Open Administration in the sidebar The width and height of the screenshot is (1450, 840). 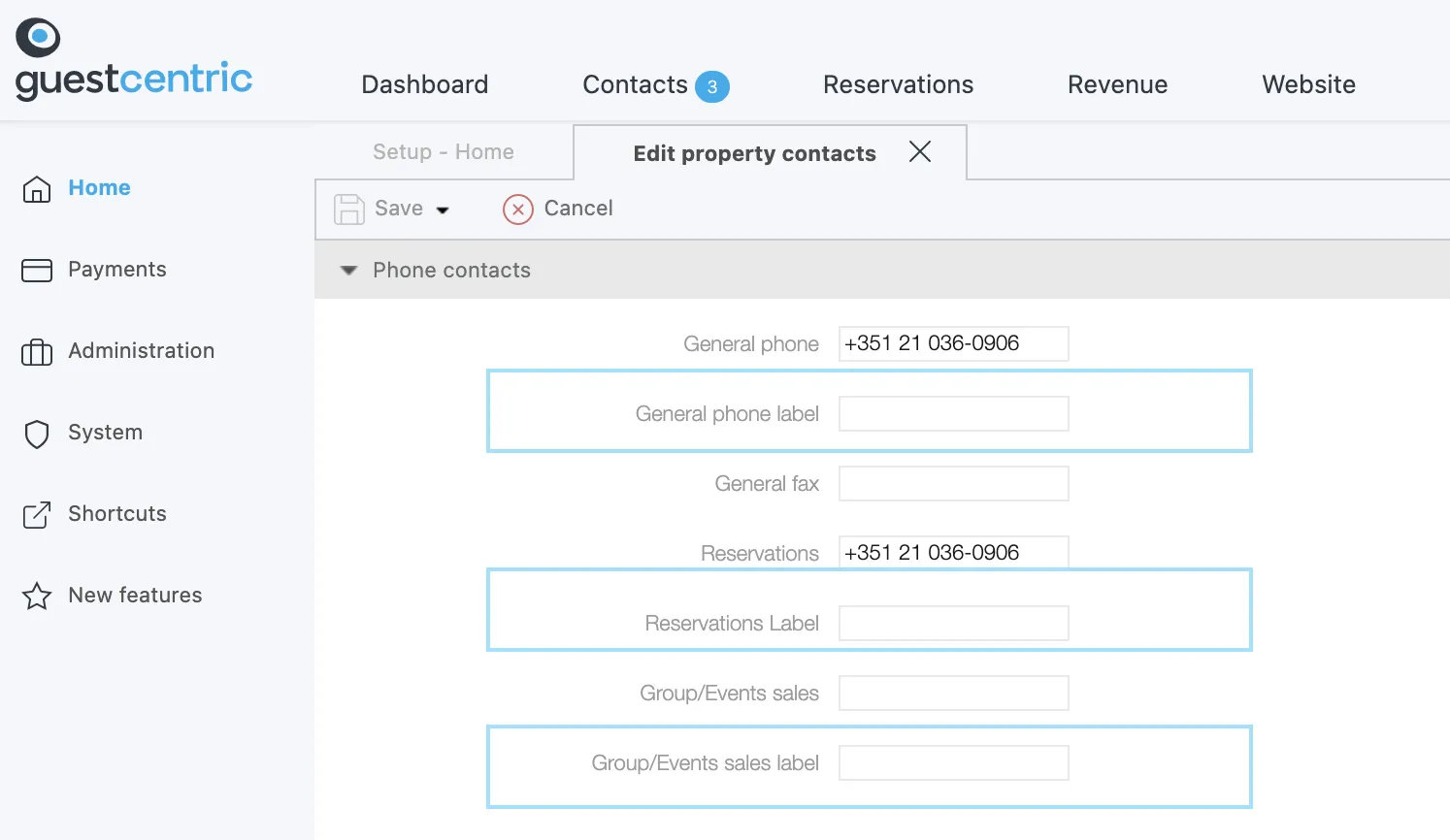(142, 351)
